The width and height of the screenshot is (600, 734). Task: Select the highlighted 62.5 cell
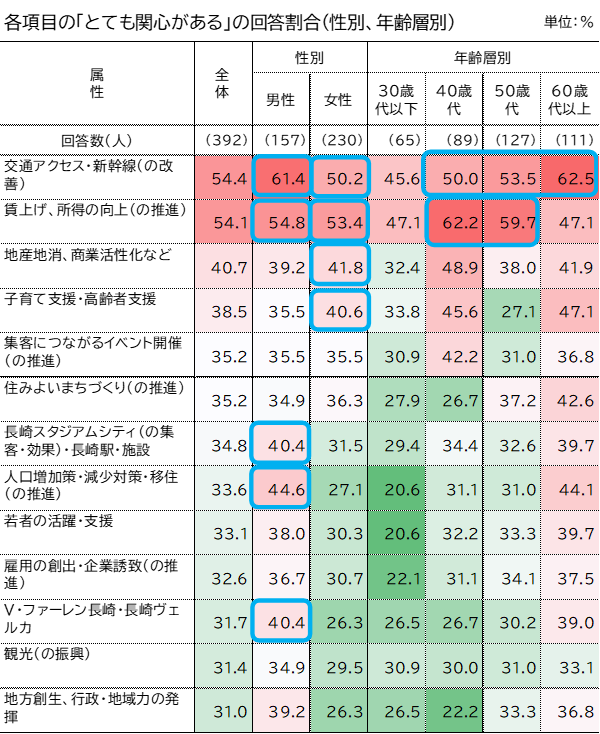tap(569, 178)
